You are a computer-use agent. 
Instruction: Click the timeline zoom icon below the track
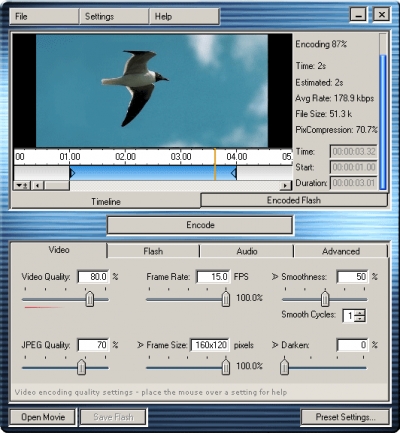pos(22,185)
